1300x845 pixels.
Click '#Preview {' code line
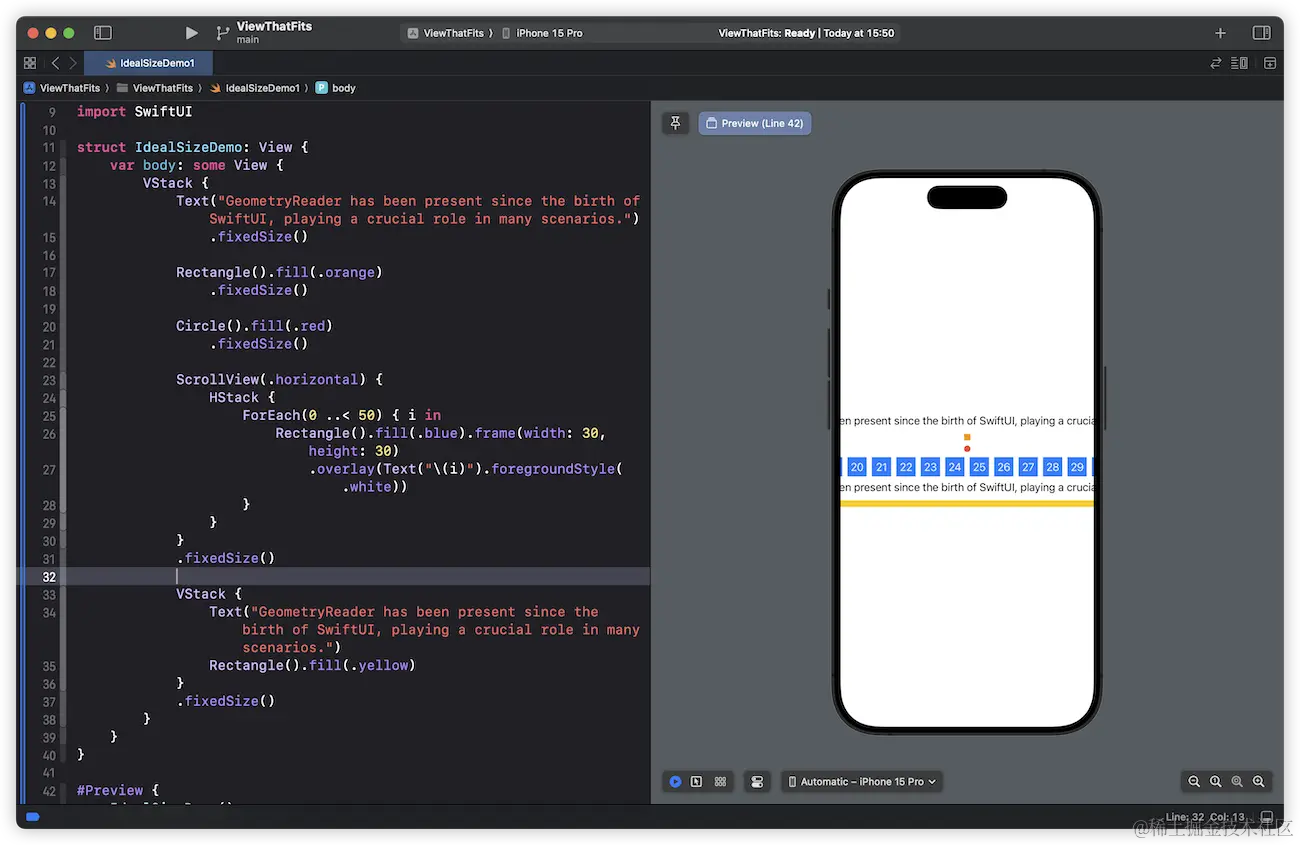click(118, 790)
